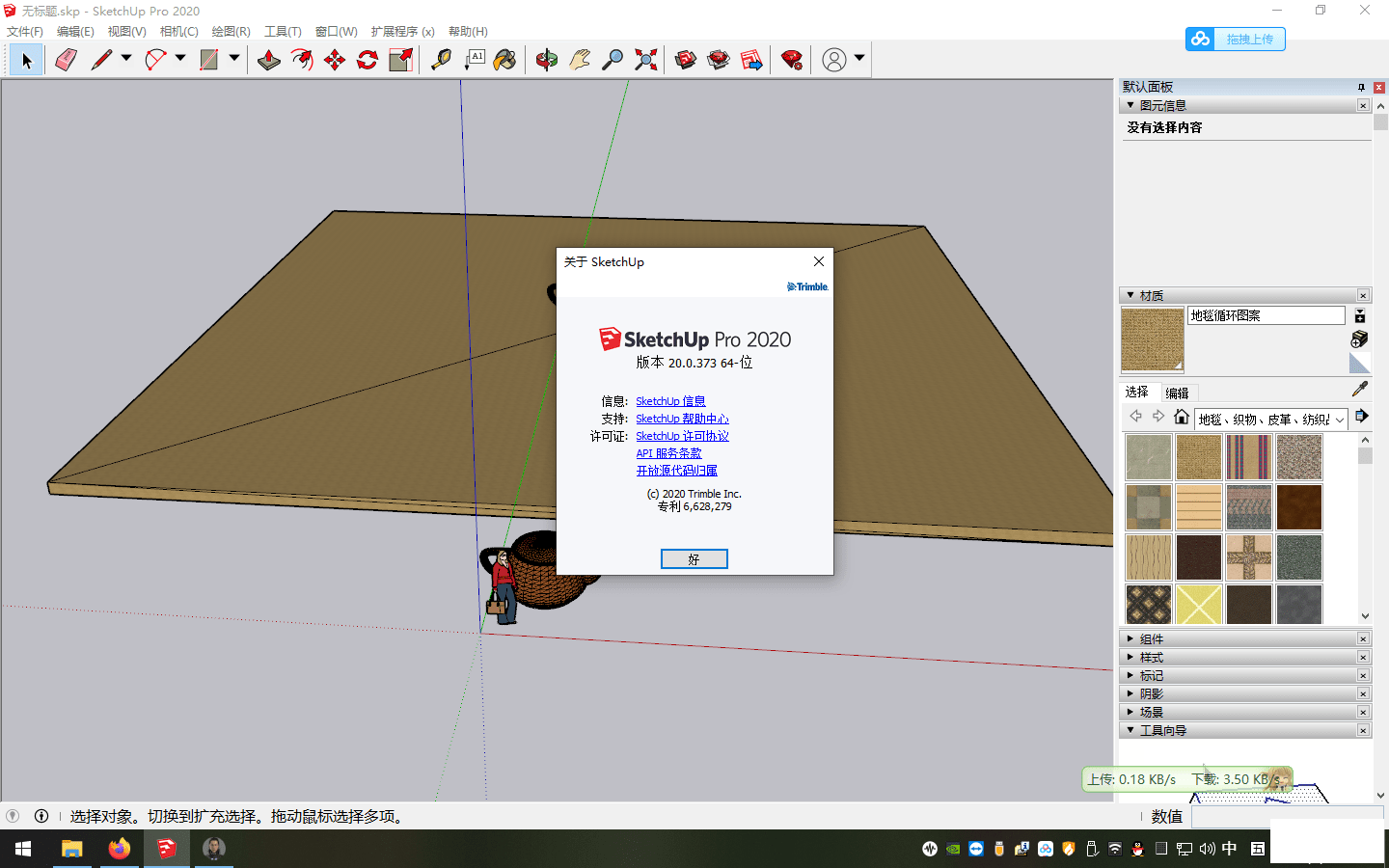Open the SketchUp 帮助中心 link
The height and width of the screenshot is (868, 1389).
coord(682,419)
